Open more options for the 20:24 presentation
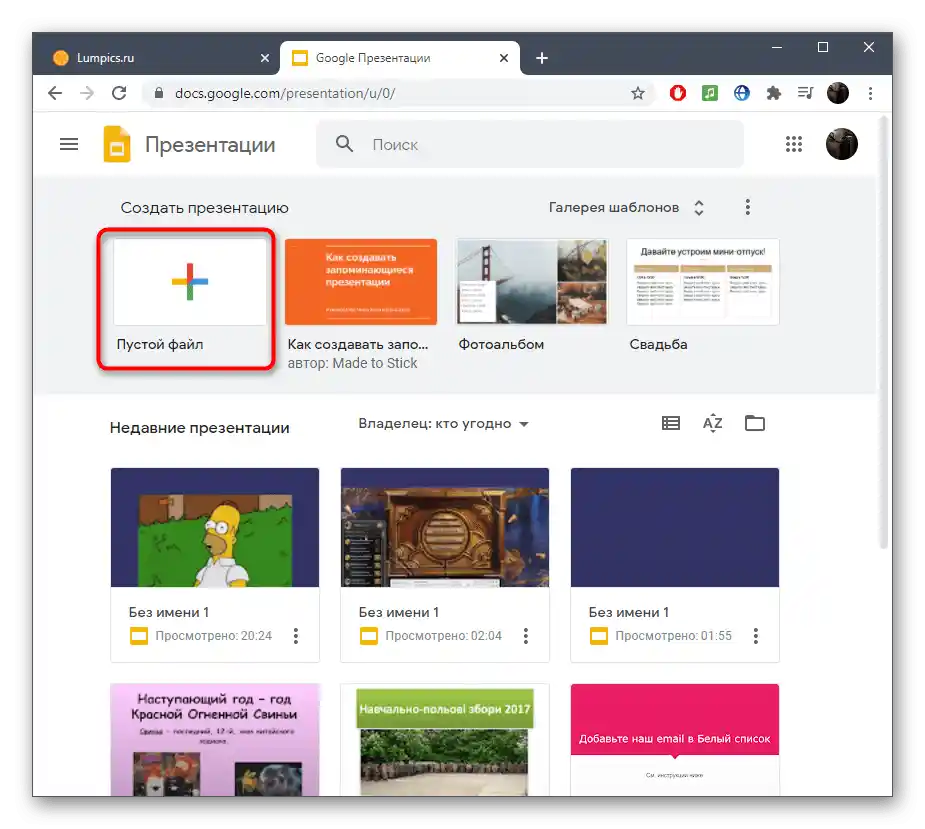Screen dimensions: 925x829 (296, 635)
